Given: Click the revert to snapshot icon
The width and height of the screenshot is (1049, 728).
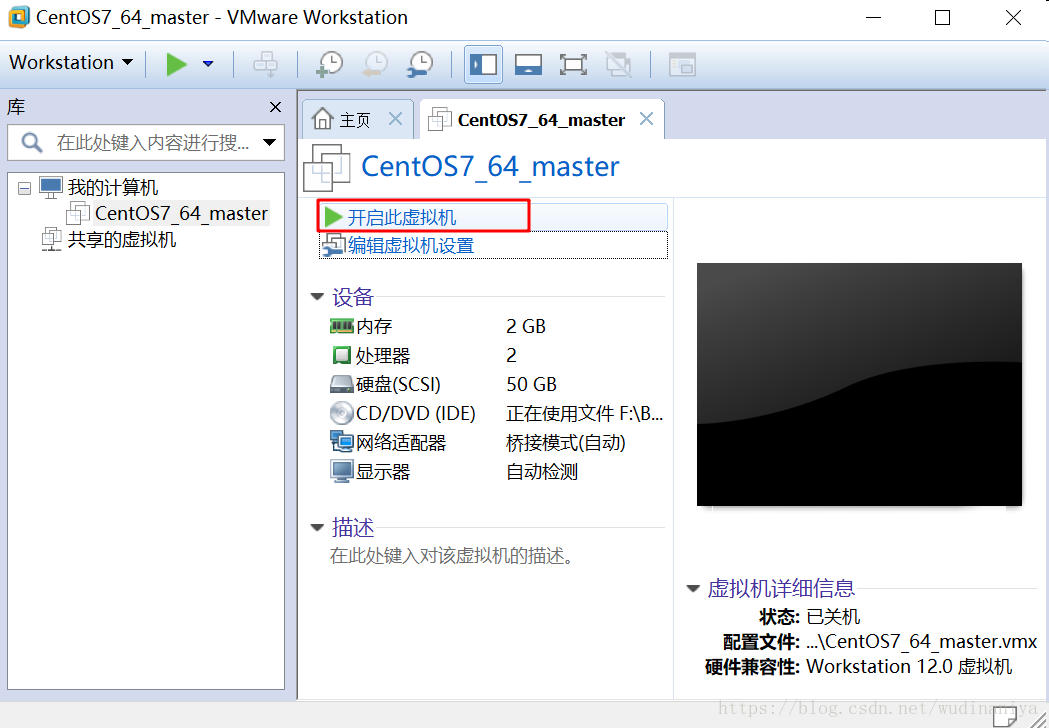Looking at the screenshot, I should coord(375,64).
